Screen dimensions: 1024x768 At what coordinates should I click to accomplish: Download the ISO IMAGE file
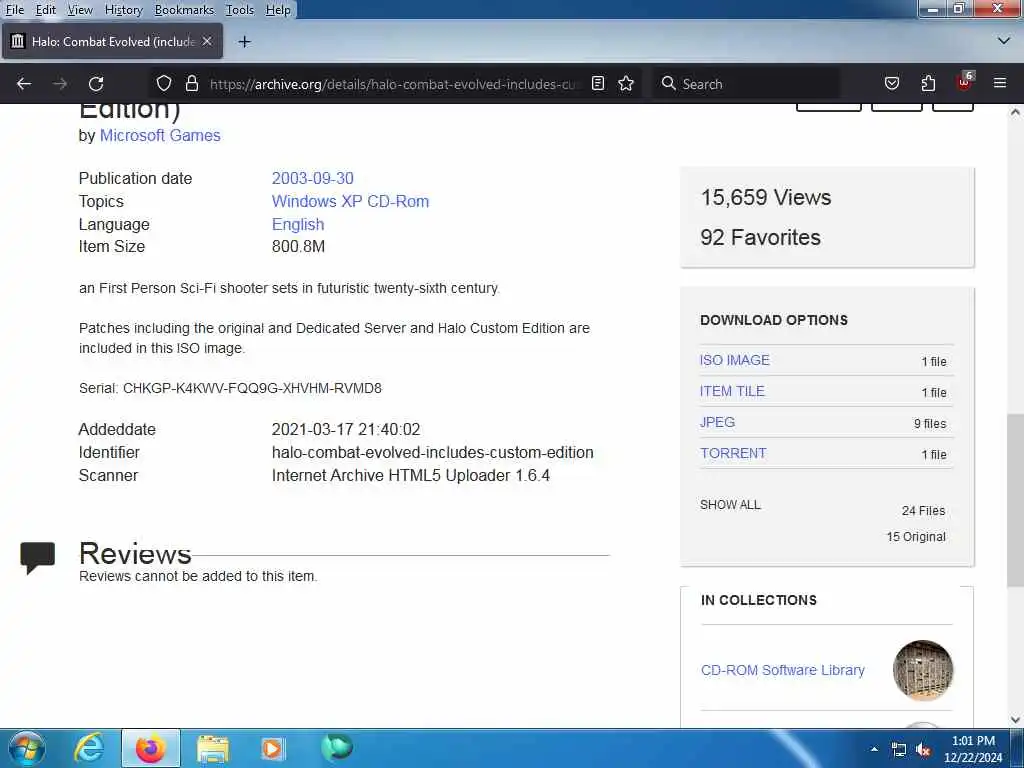coord(735,360)
